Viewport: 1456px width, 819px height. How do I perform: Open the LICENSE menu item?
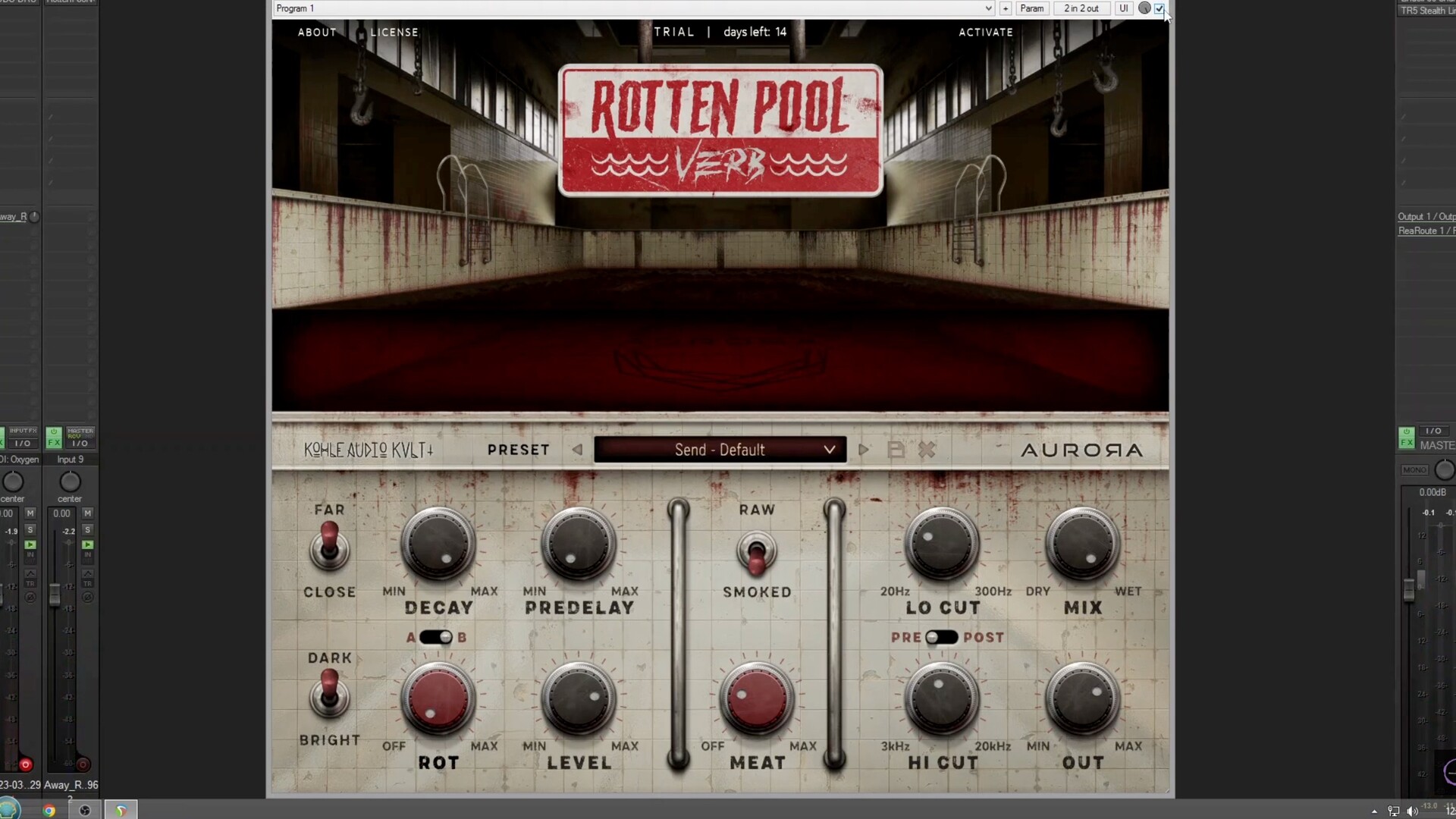click(394, 32)
